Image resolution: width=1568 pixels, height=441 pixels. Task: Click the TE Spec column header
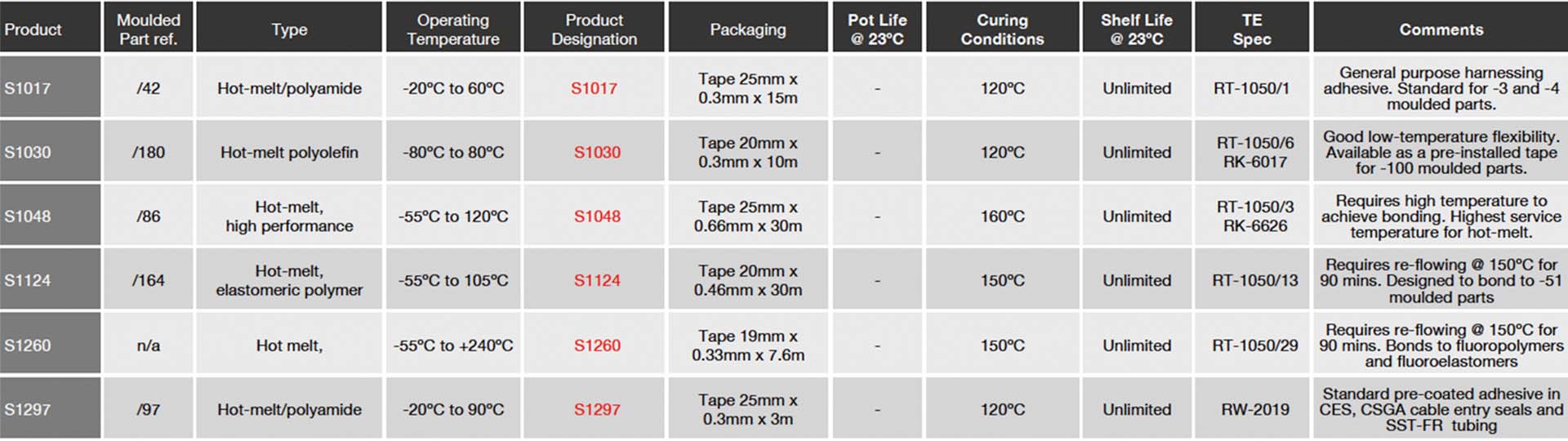point(1252,29)
